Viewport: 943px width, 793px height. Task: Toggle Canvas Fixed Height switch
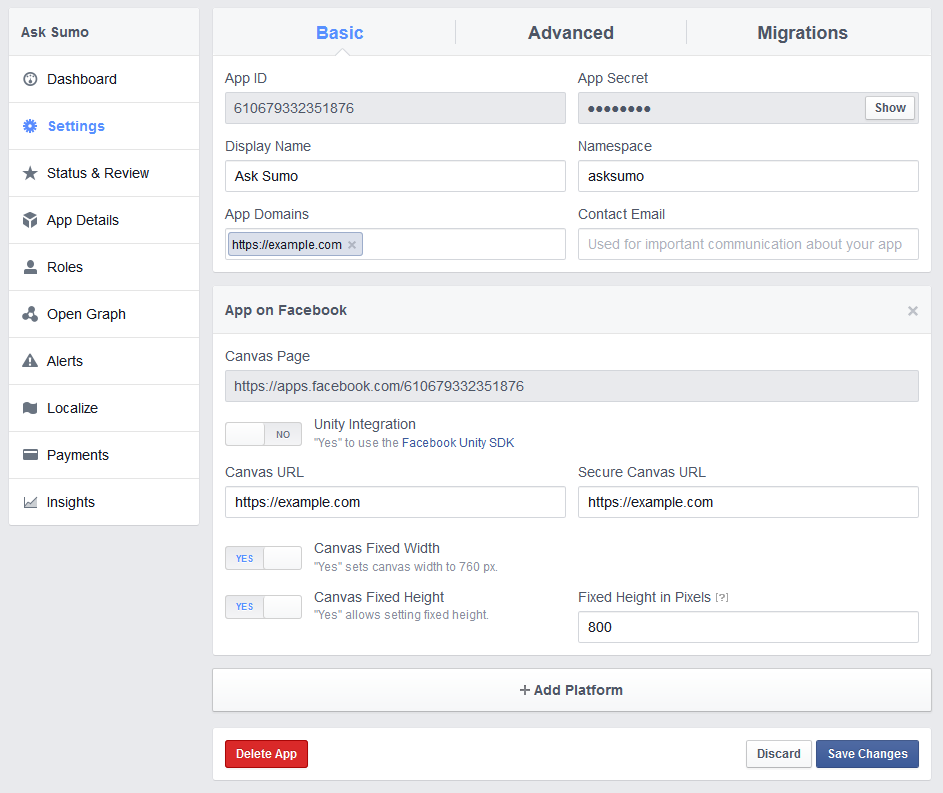263,607
